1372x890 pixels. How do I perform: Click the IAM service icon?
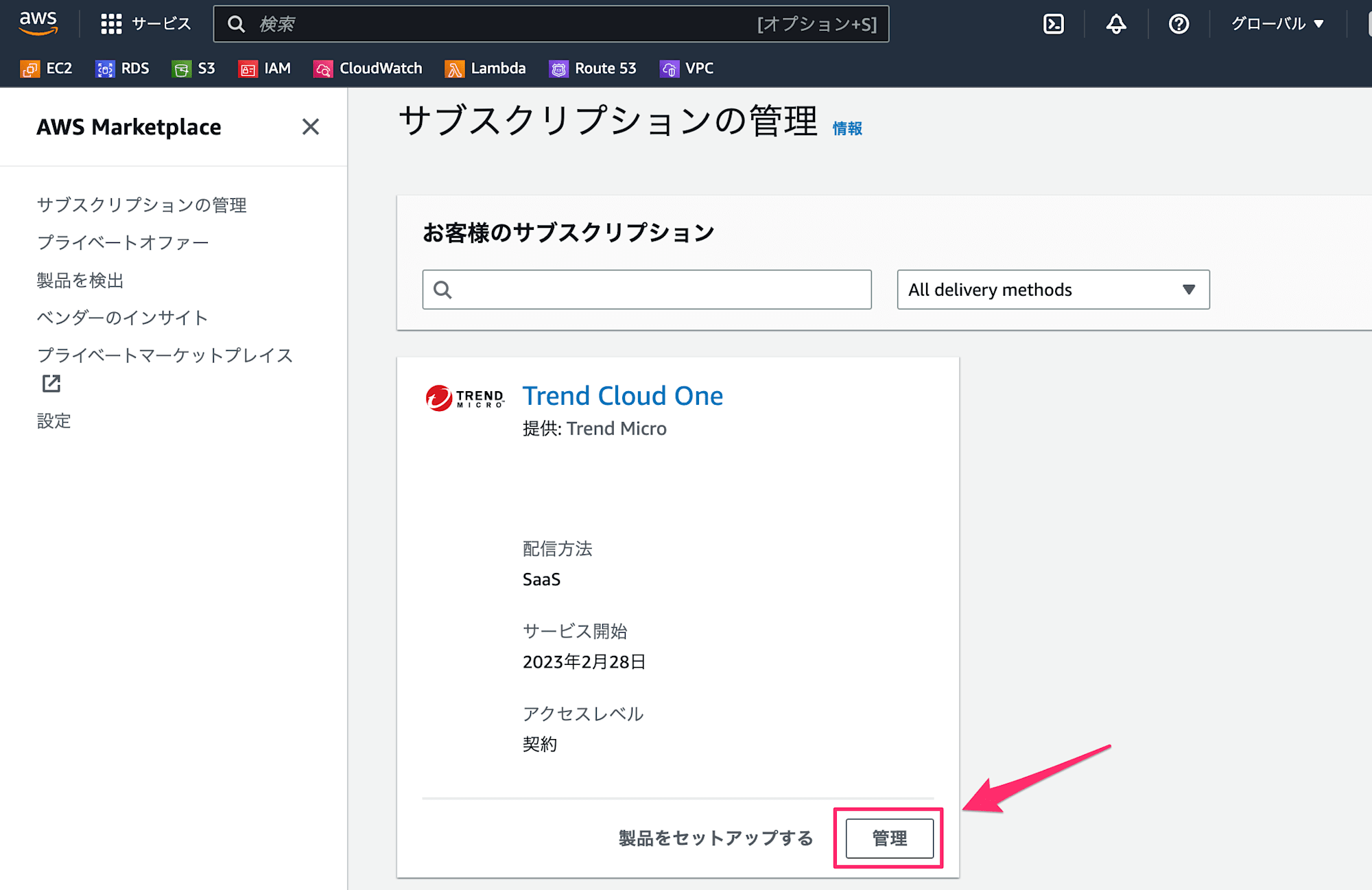click(x=246, y=68)
